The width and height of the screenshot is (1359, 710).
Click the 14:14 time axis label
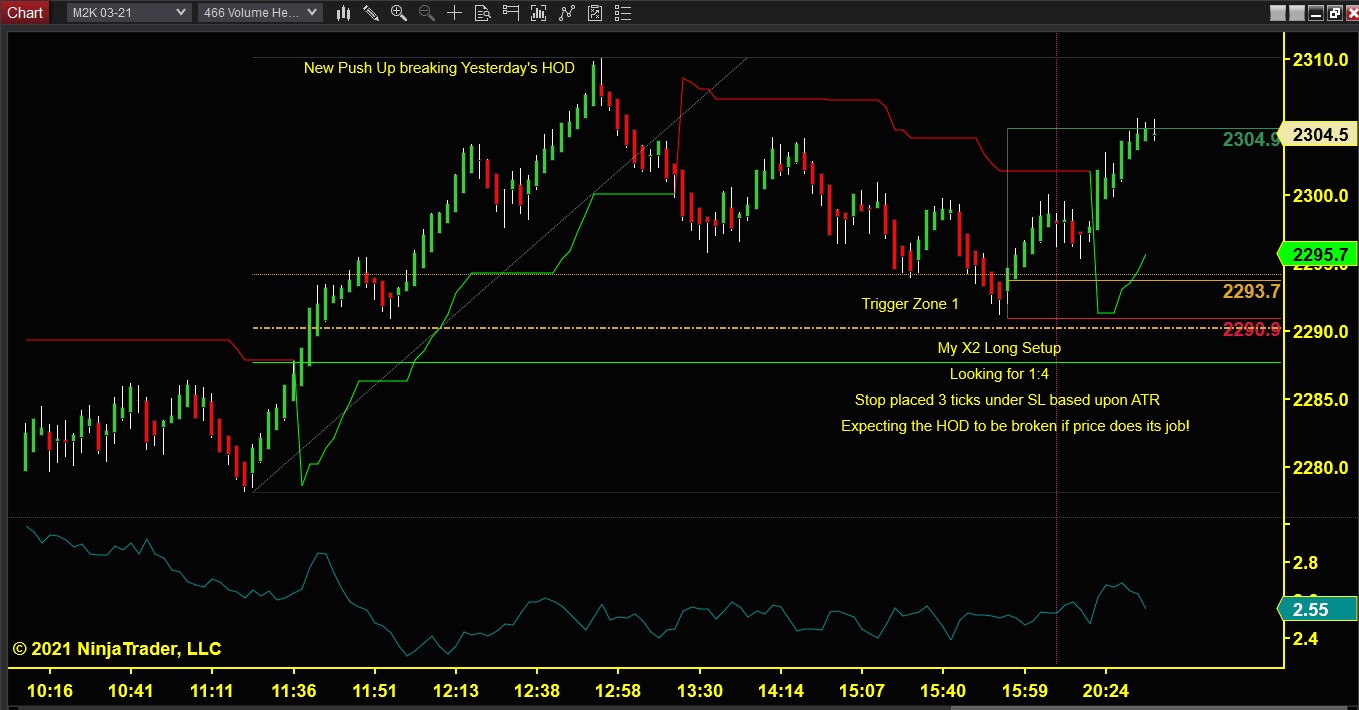point(780,691)
